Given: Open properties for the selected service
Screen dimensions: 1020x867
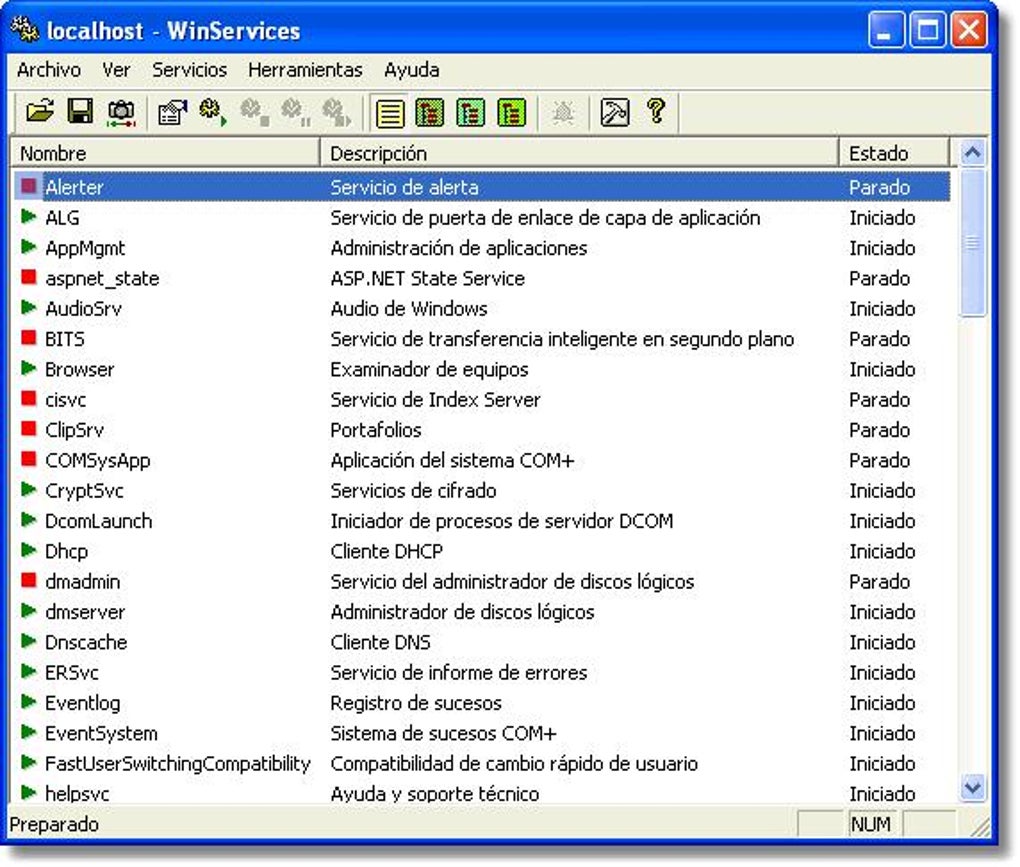Looking at the screenshot, I should [172, 113].
